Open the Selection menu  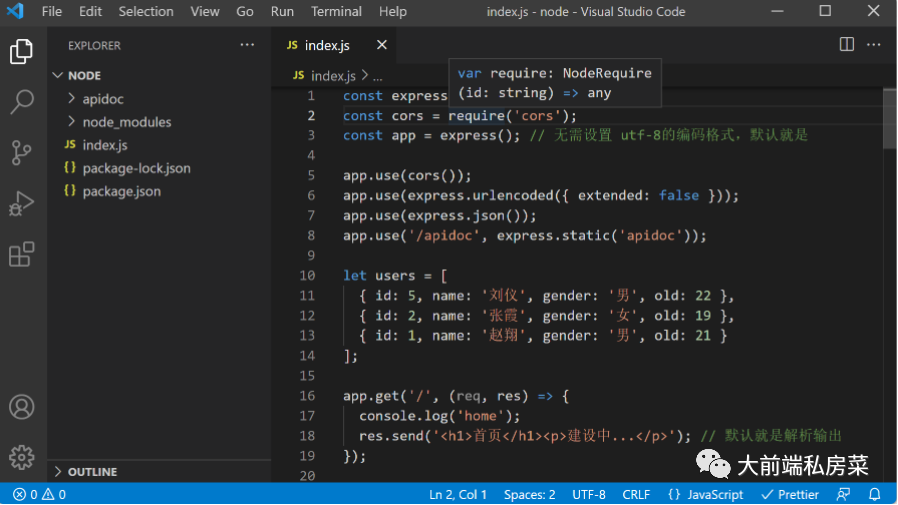pos(145,11)
